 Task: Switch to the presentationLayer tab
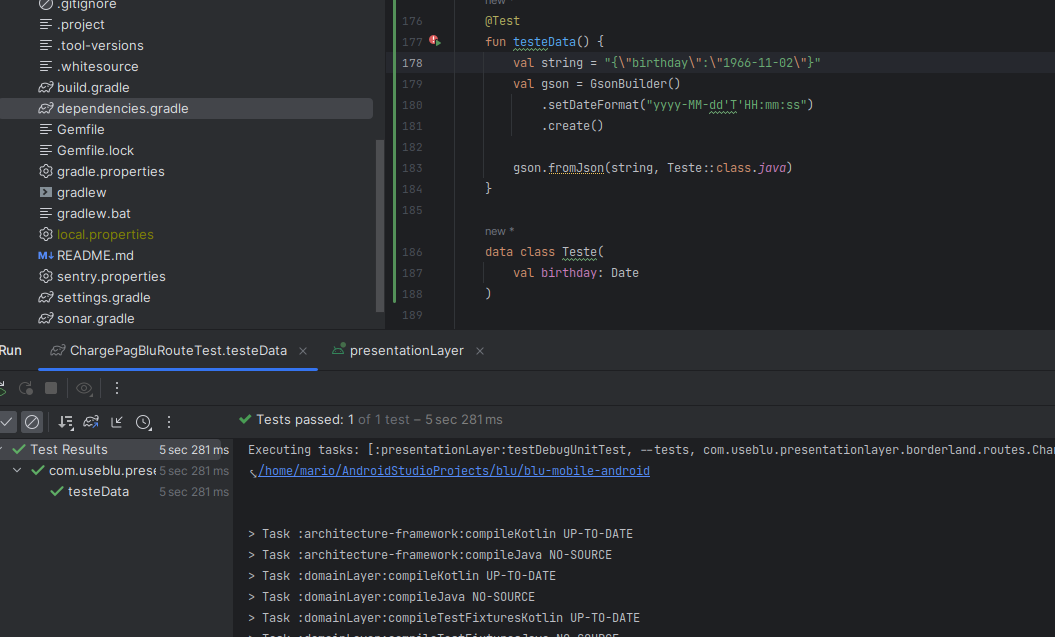click(410, 351)
